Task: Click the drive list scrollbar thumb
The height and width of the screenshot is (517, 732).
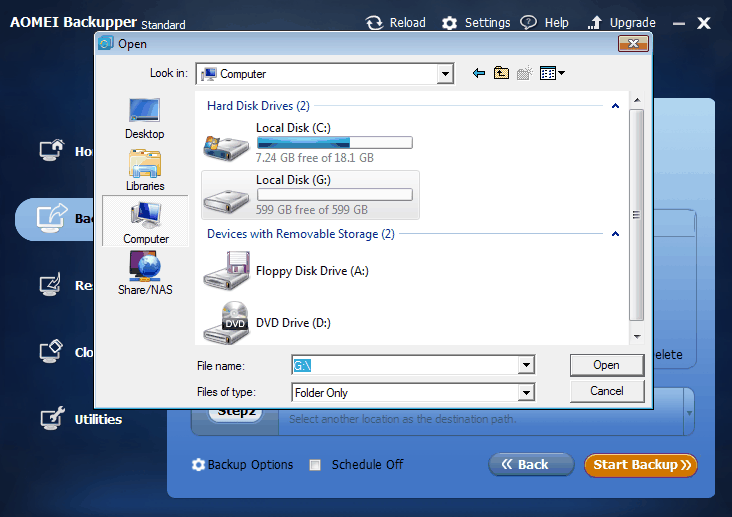Action: (x=637, y=215)
